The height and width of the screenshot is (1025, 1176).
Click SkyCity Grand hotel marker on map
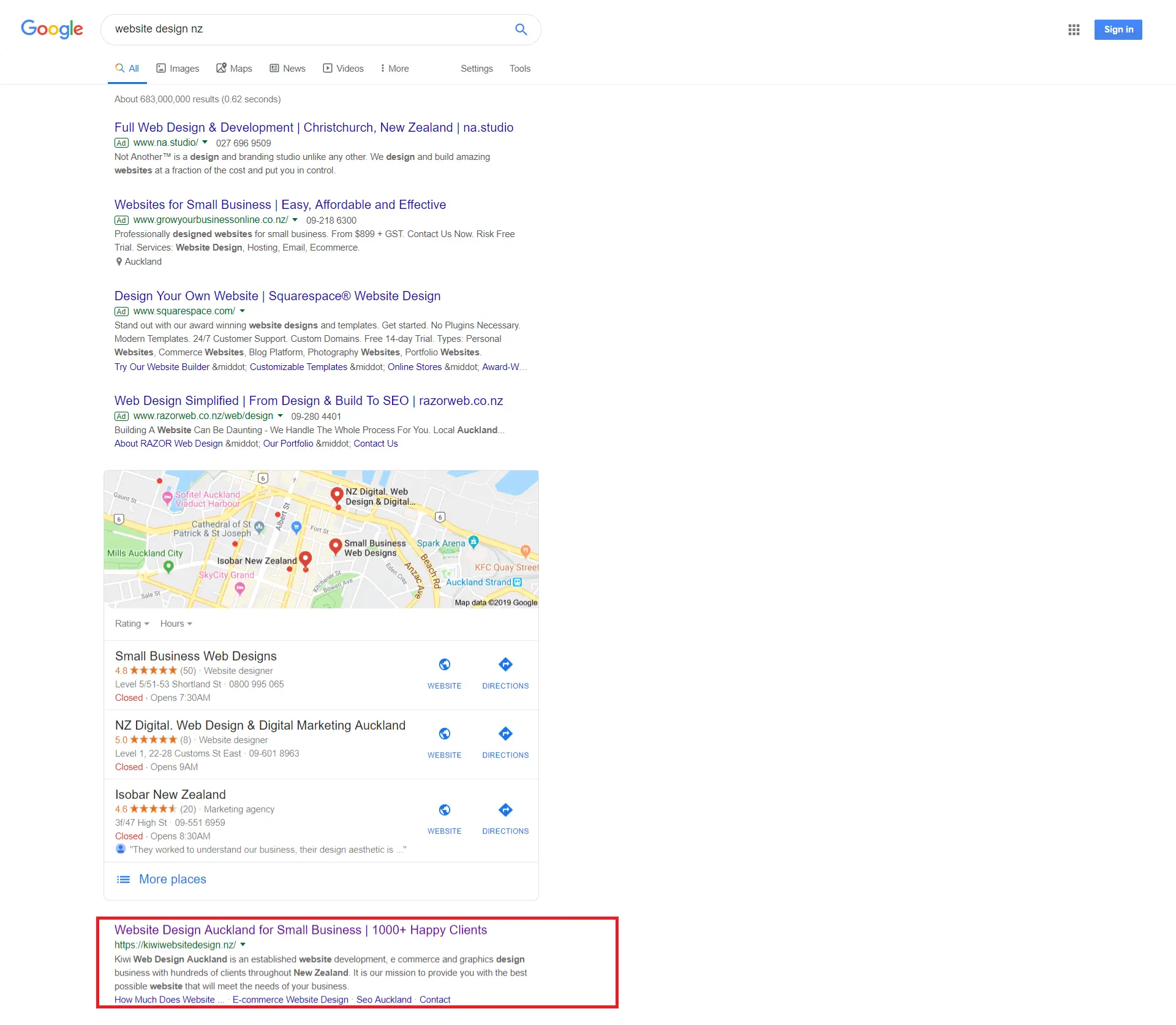[240, 588]
